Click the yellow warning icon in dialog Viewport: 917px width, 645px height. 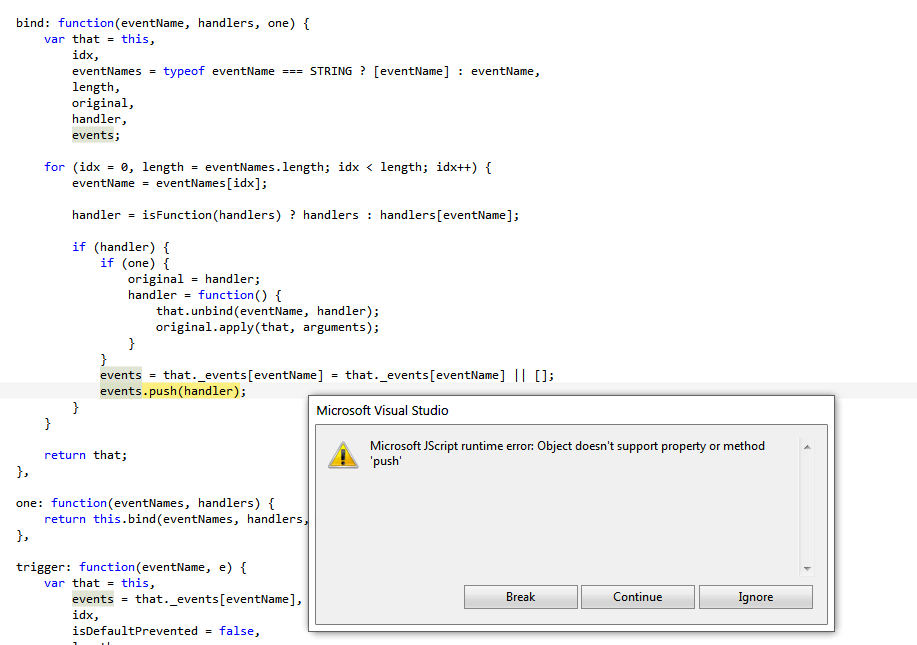(343, 455)
